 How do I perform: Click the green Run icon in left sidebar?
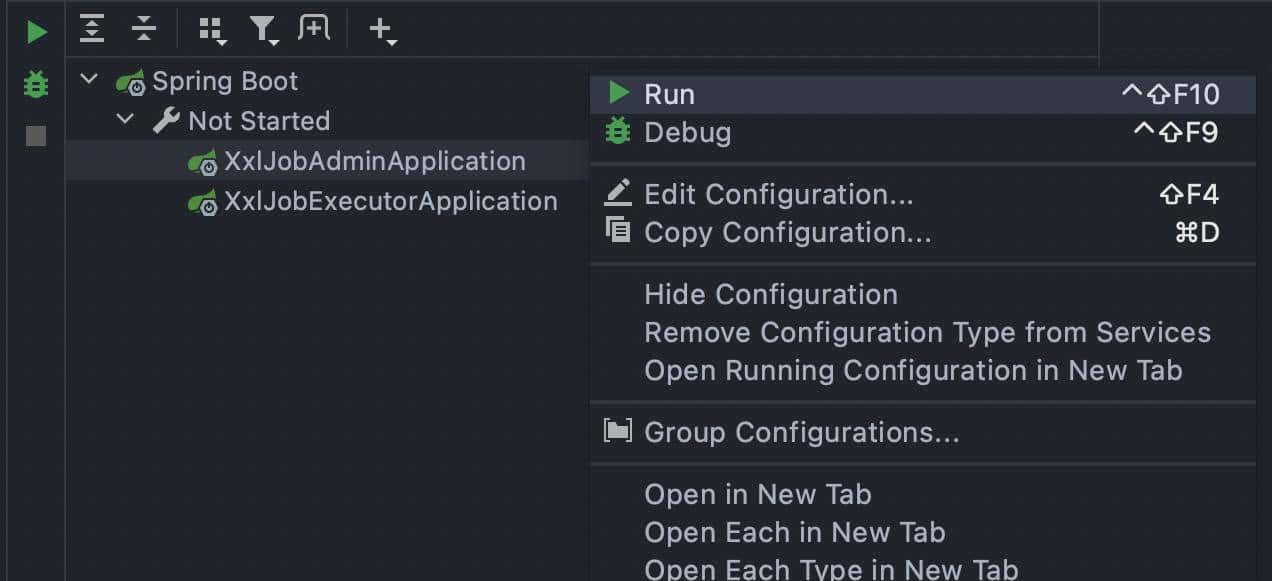[37, 32]
